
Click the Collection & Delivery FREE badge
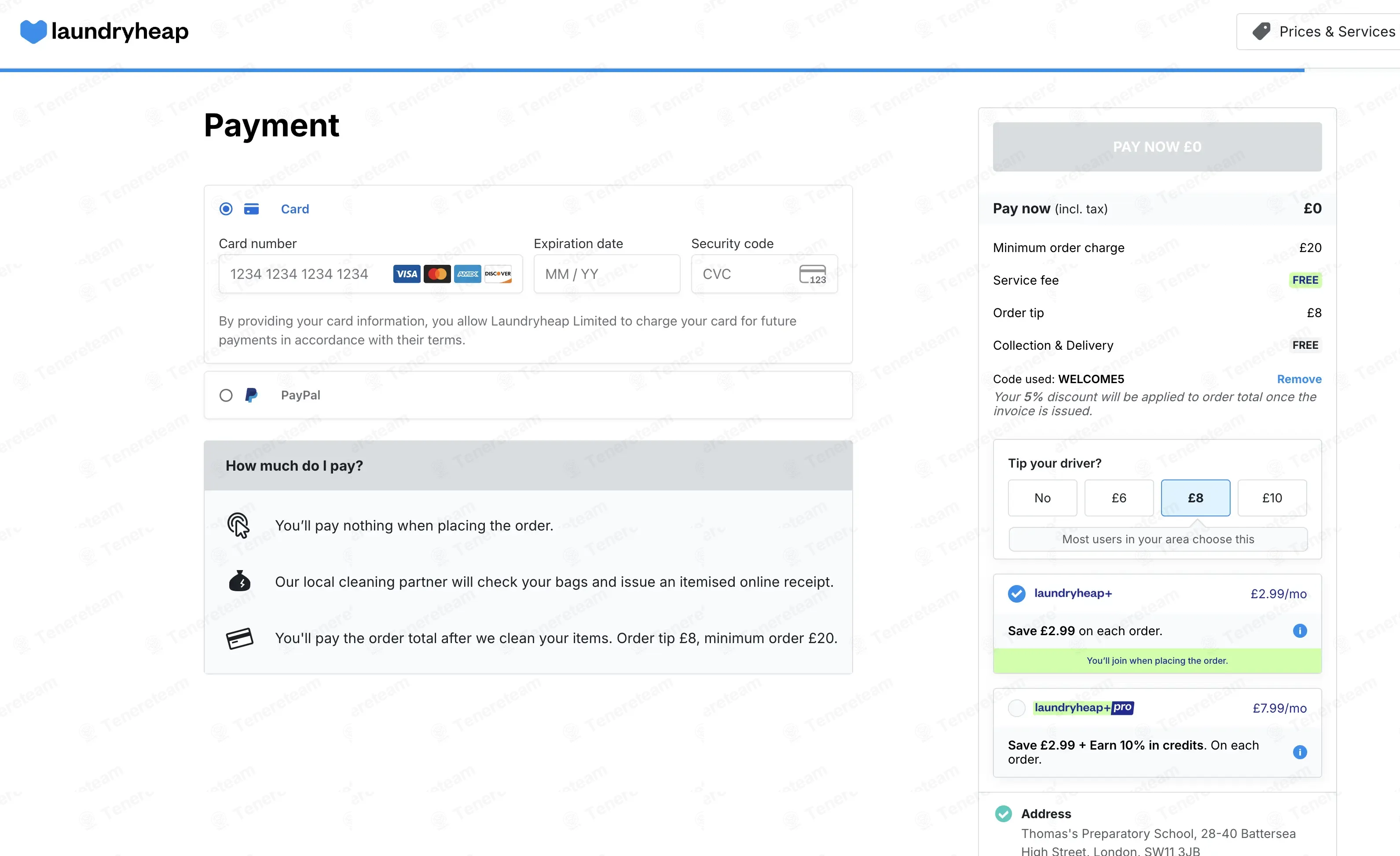[x=1305, y=345]
